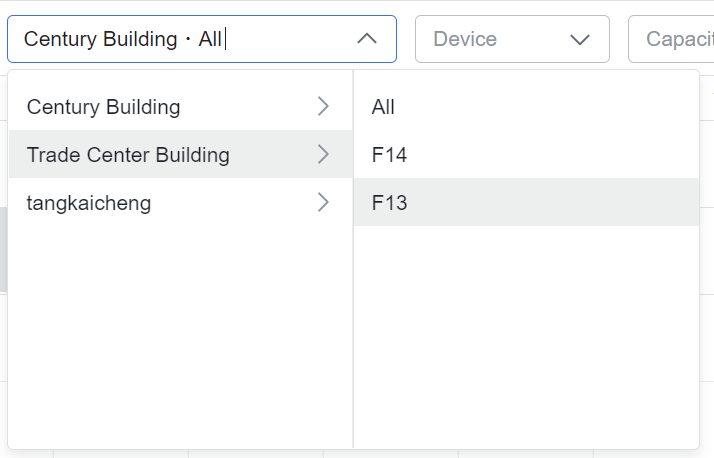
Task: Expand tangkaicheng via its right chevron
Action: 322,203
